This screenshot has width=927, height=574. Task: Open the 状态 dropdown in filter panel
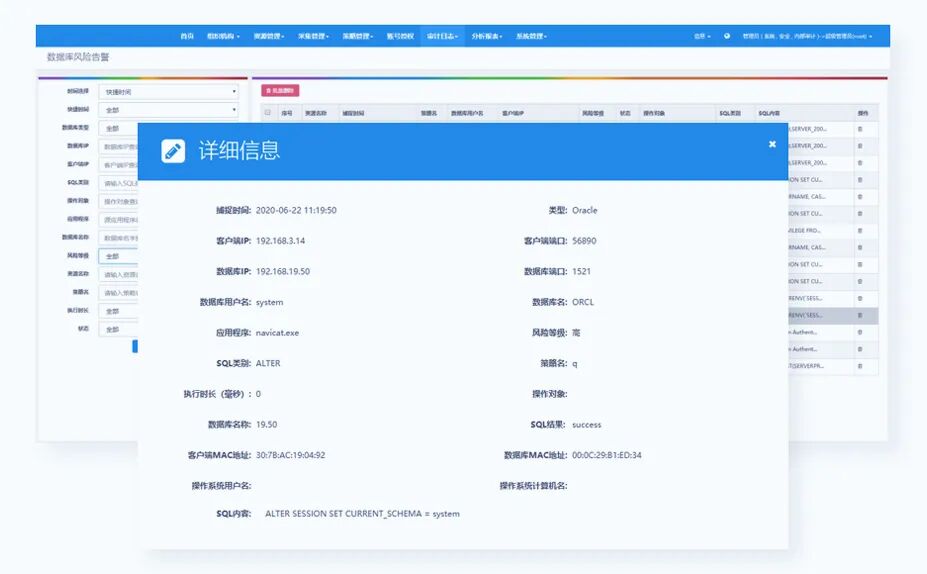[x=118, y=329]
